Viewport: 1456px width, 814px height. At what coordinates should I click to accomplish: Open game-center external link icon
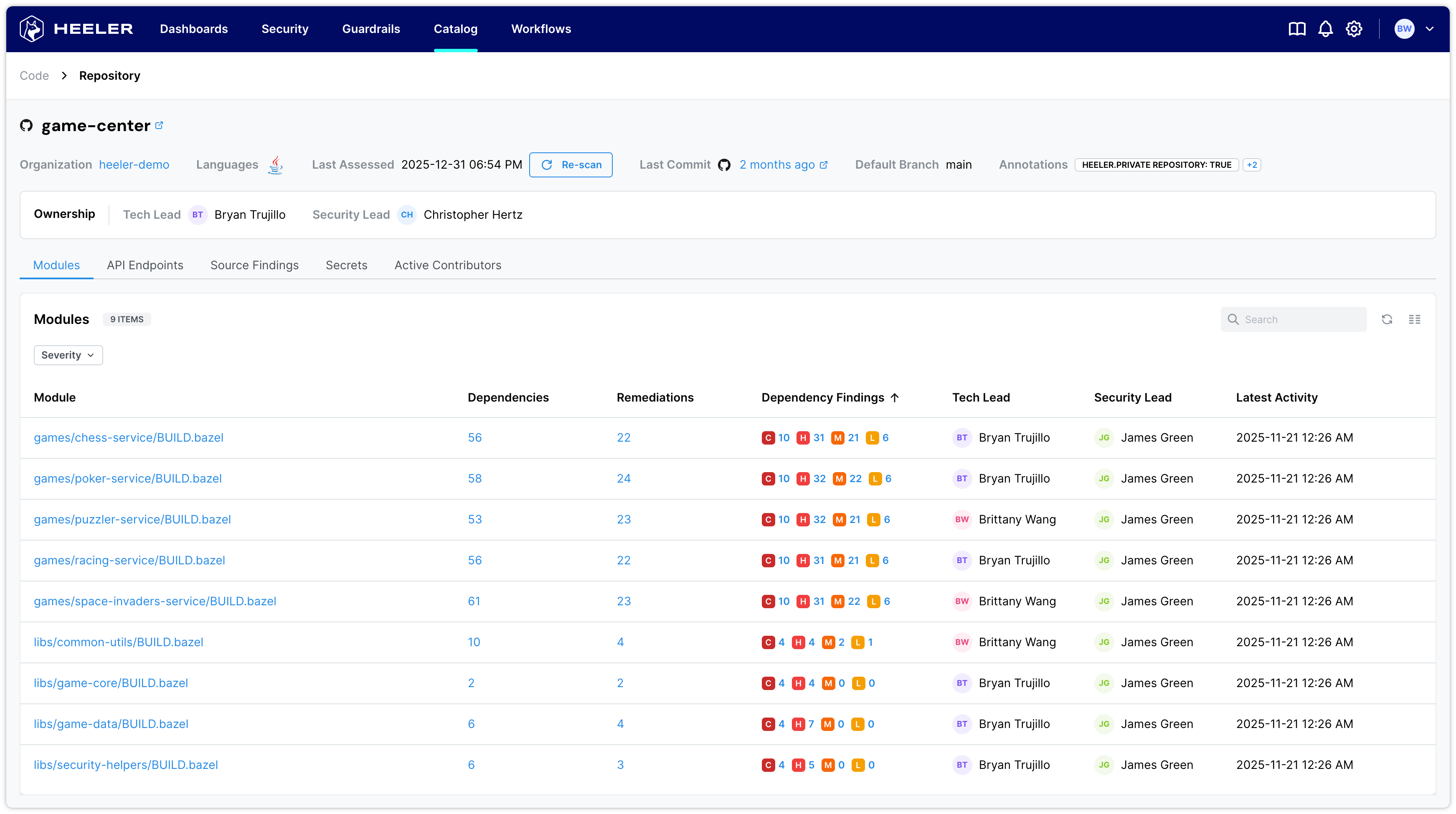pos(160,125)
